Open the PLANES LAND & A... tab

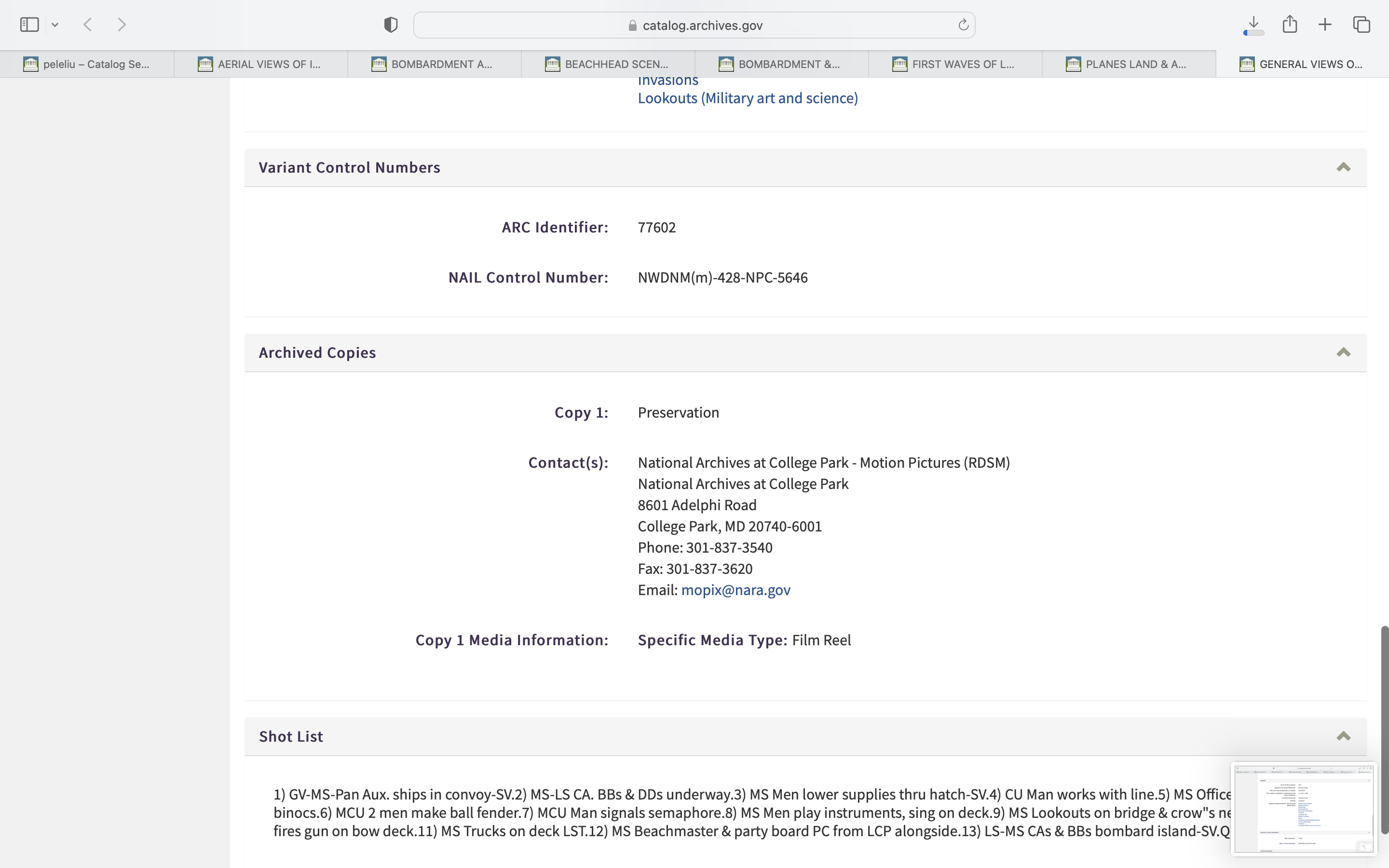tap(1129, 64)
